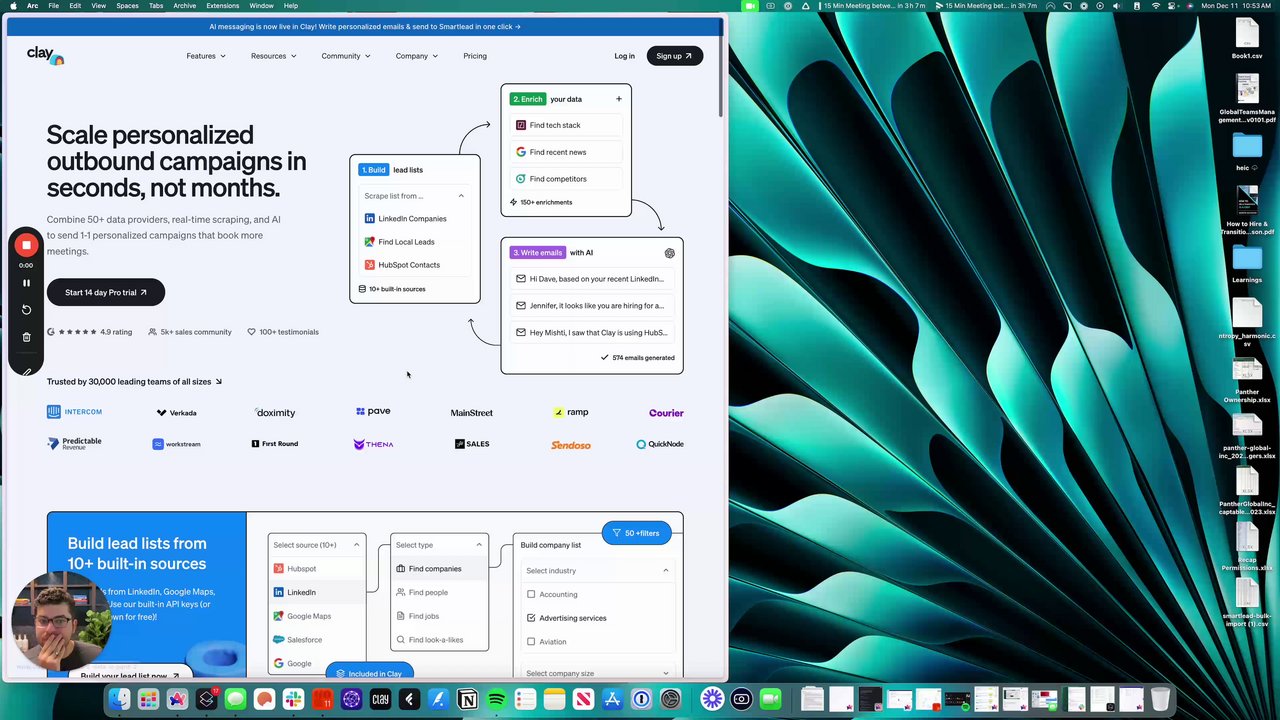The height and width of the screenshot is (720, 1280).
Task: Click the LinkedIn Companies icon in the Build card
Action: click(369, 218)
